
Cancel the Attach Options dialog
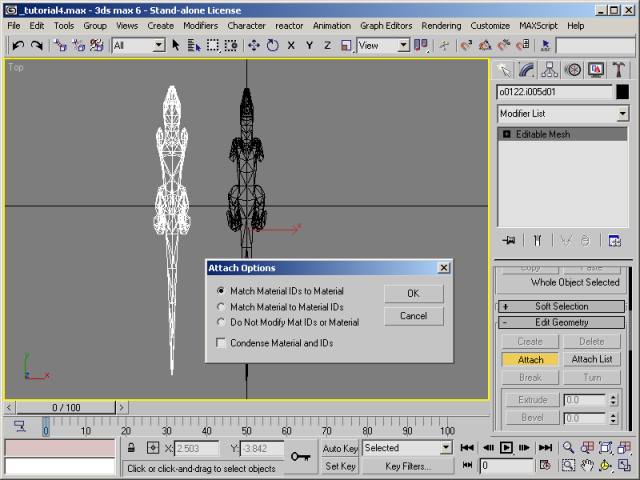(413, 316)
